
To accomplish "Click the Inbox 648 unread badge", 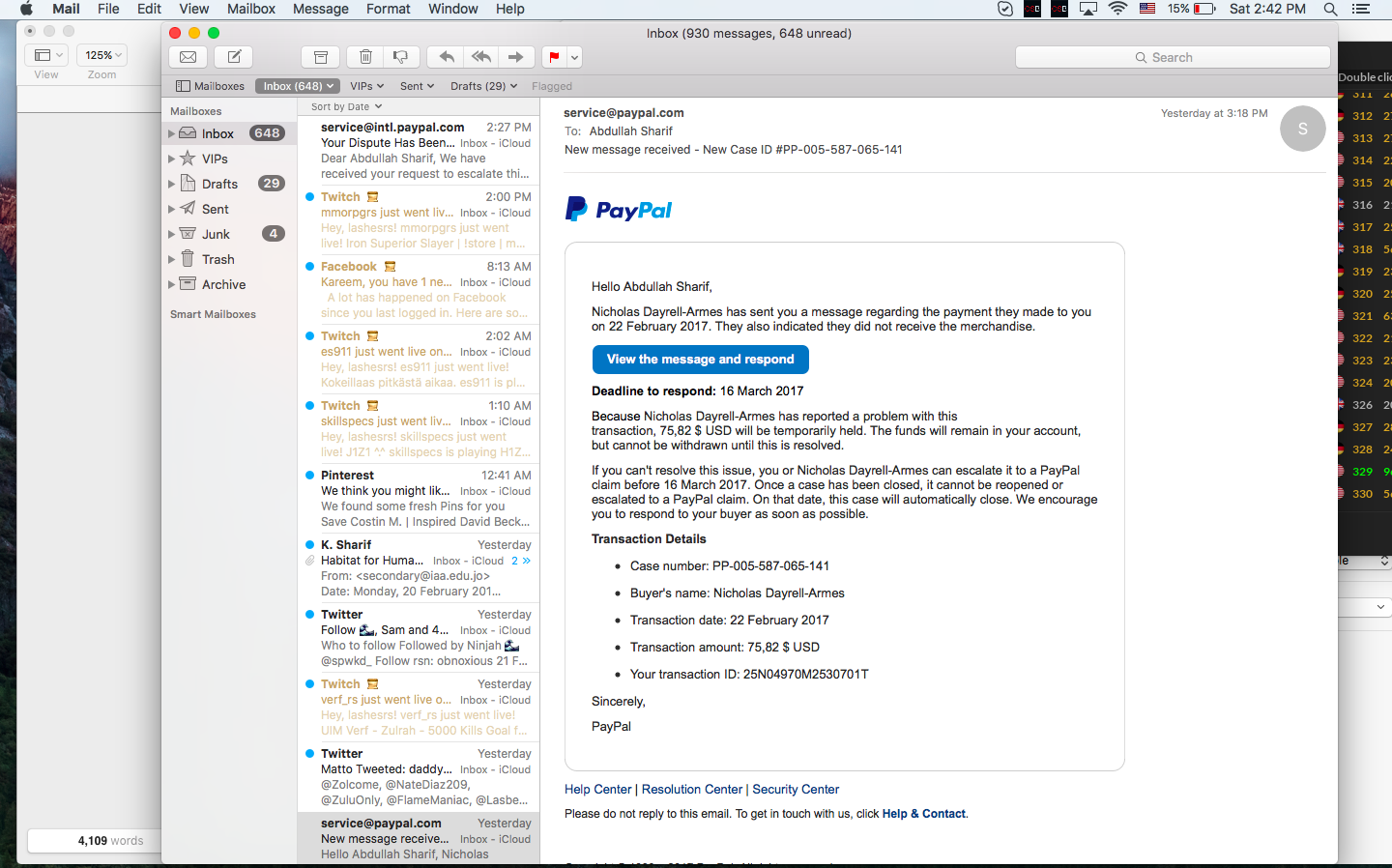I will [267, 133].
